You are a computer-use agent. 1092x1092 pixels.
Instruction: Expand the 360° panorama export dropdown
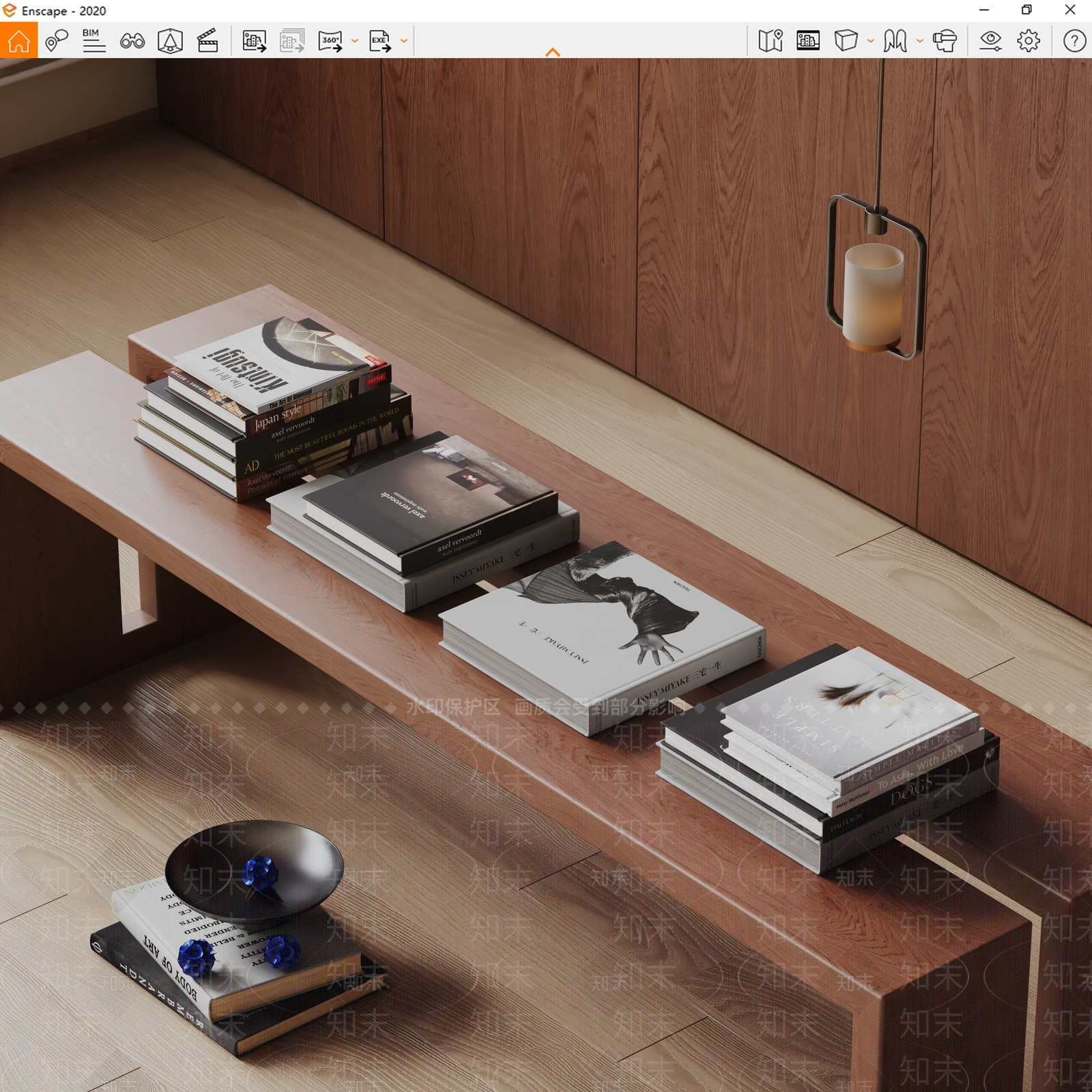(x=354, y=41)
